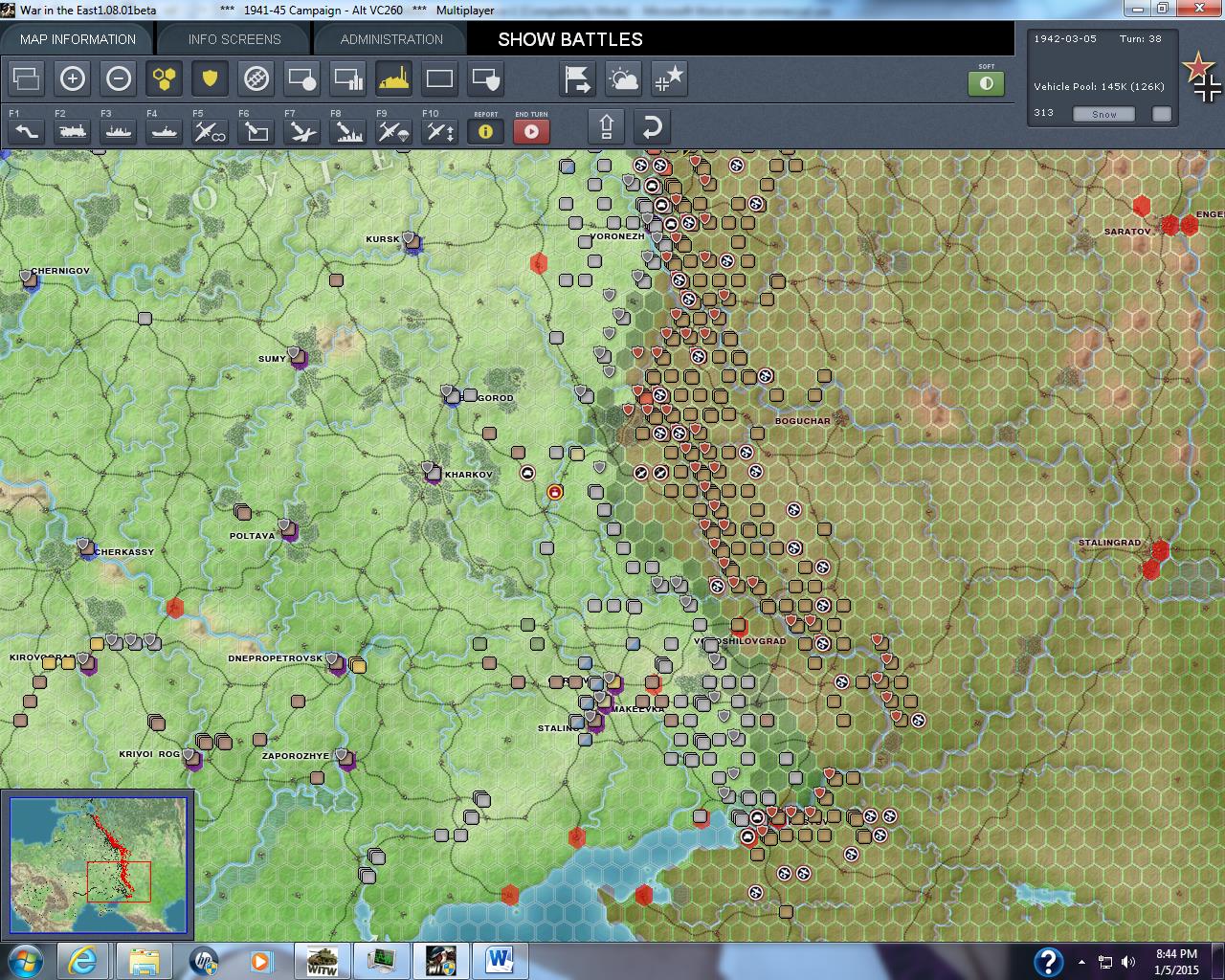
Task: Open the Administration tab
Action: point(391,39)
